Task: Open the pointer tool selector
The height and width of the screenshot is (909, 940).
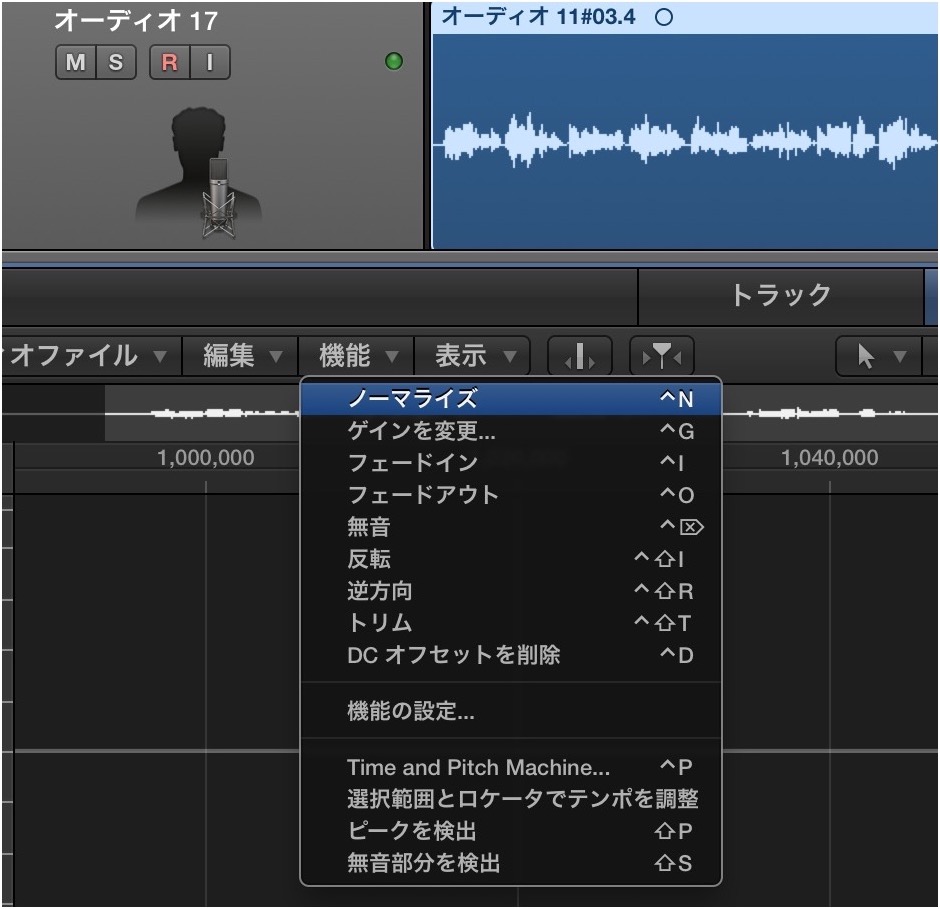Action: click(878, 356)
